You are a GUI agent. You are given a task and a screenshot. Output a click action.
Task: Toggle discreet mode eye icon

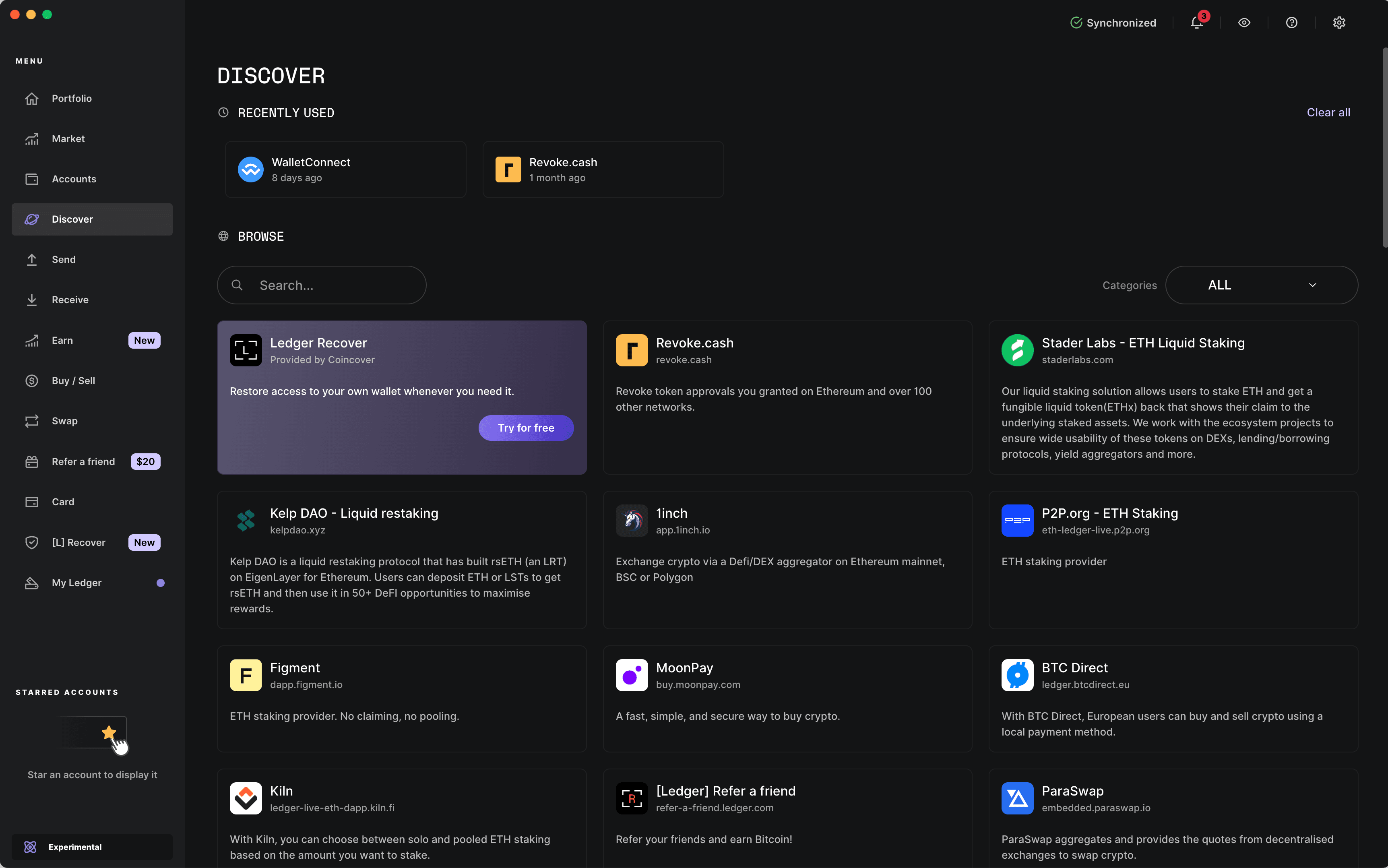point(1244,23)
